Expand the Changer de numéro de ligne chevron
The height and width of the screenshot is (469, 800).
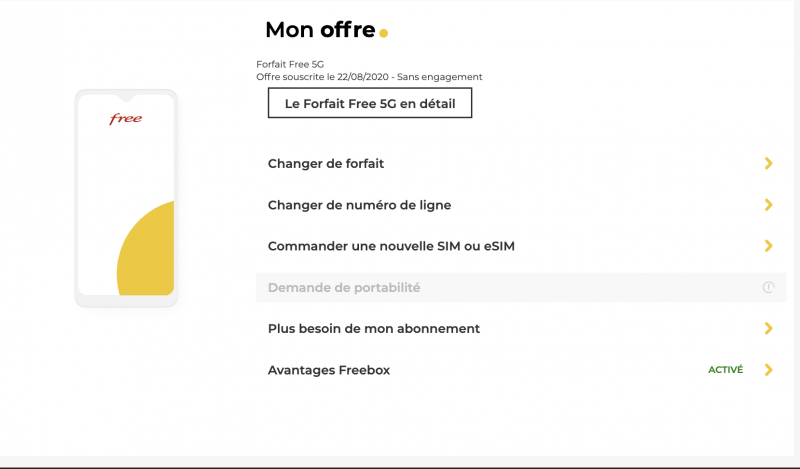click(768, 205)
